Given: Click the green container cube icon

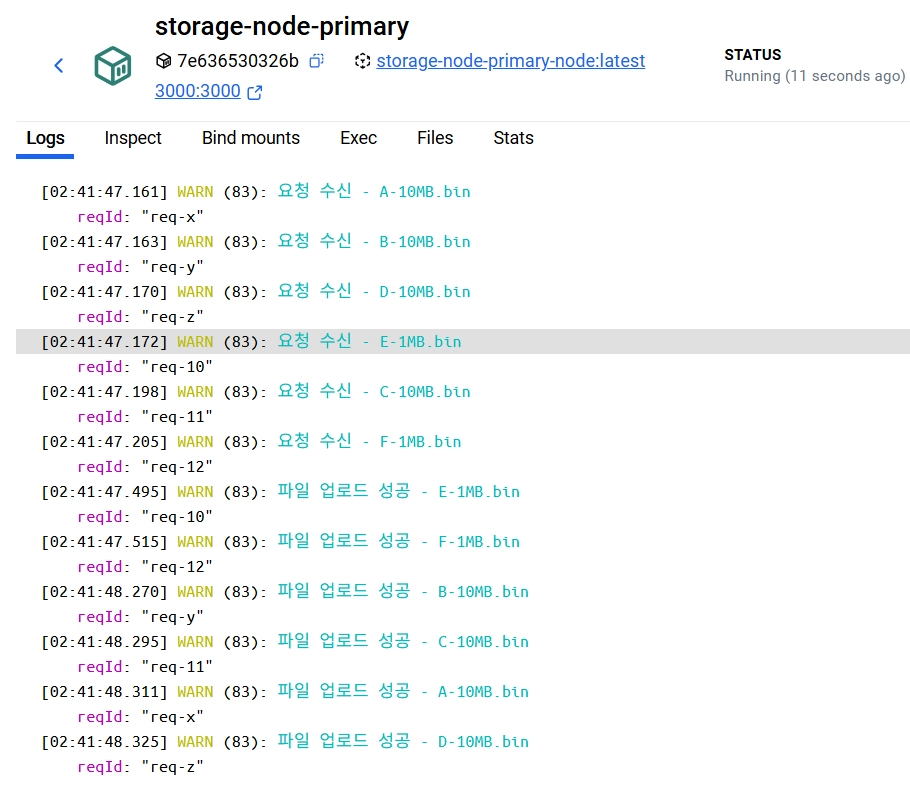Looking at the screenshot, I should (113, 66).
